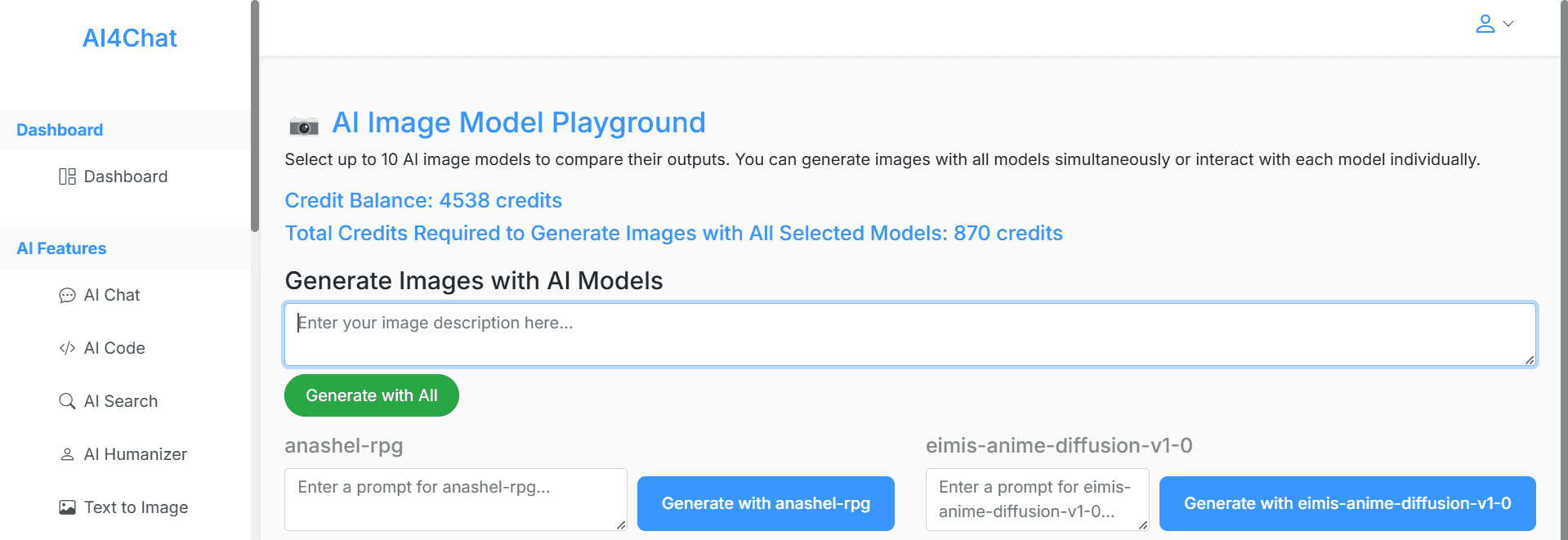Click the AI4Chat logo link

pos(130,38)
